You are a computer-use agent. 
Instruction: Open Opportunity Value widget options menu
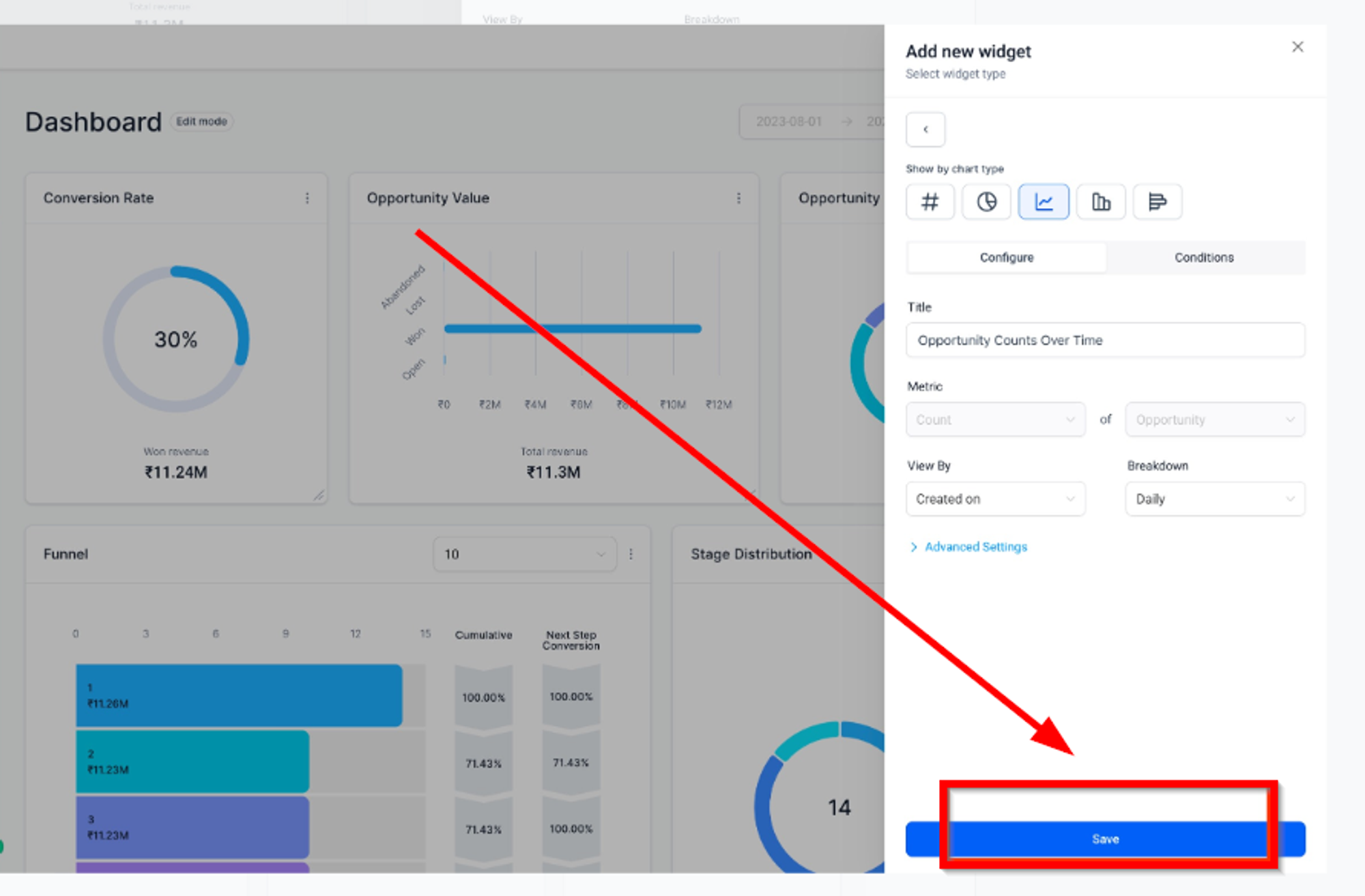(738, 198)
